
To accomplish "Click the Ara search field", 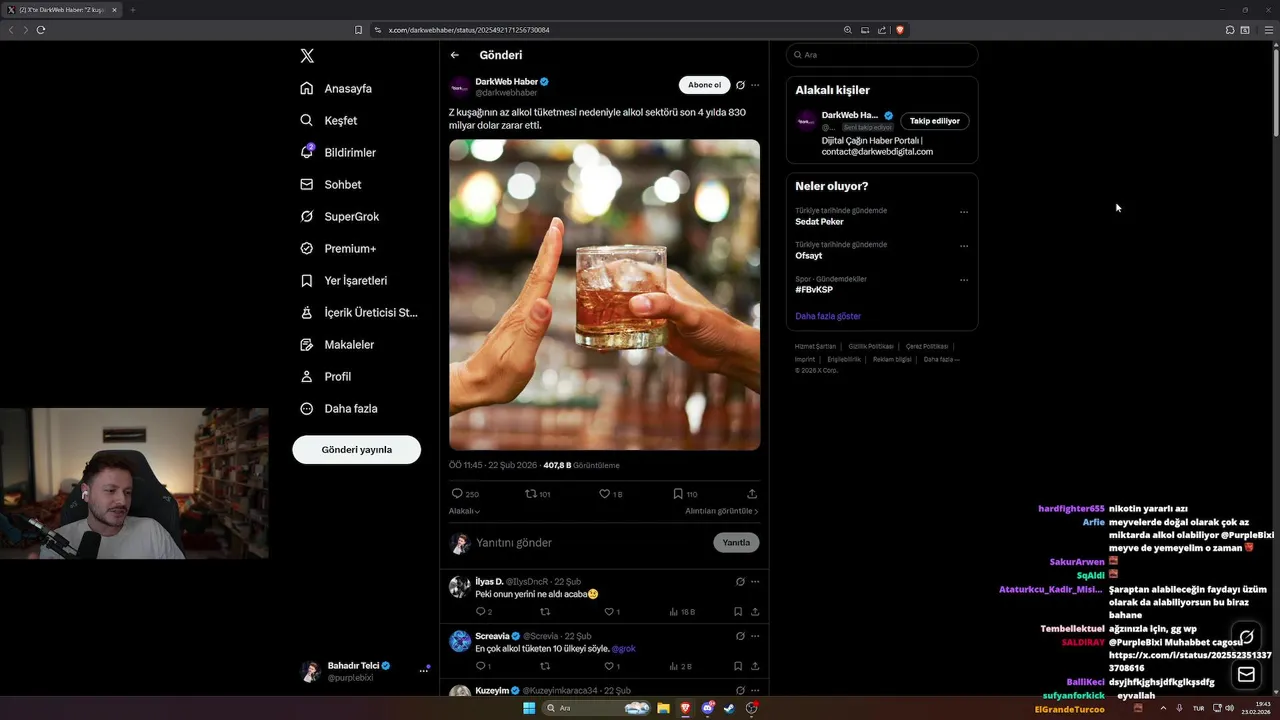I will (x=882, y=55).
